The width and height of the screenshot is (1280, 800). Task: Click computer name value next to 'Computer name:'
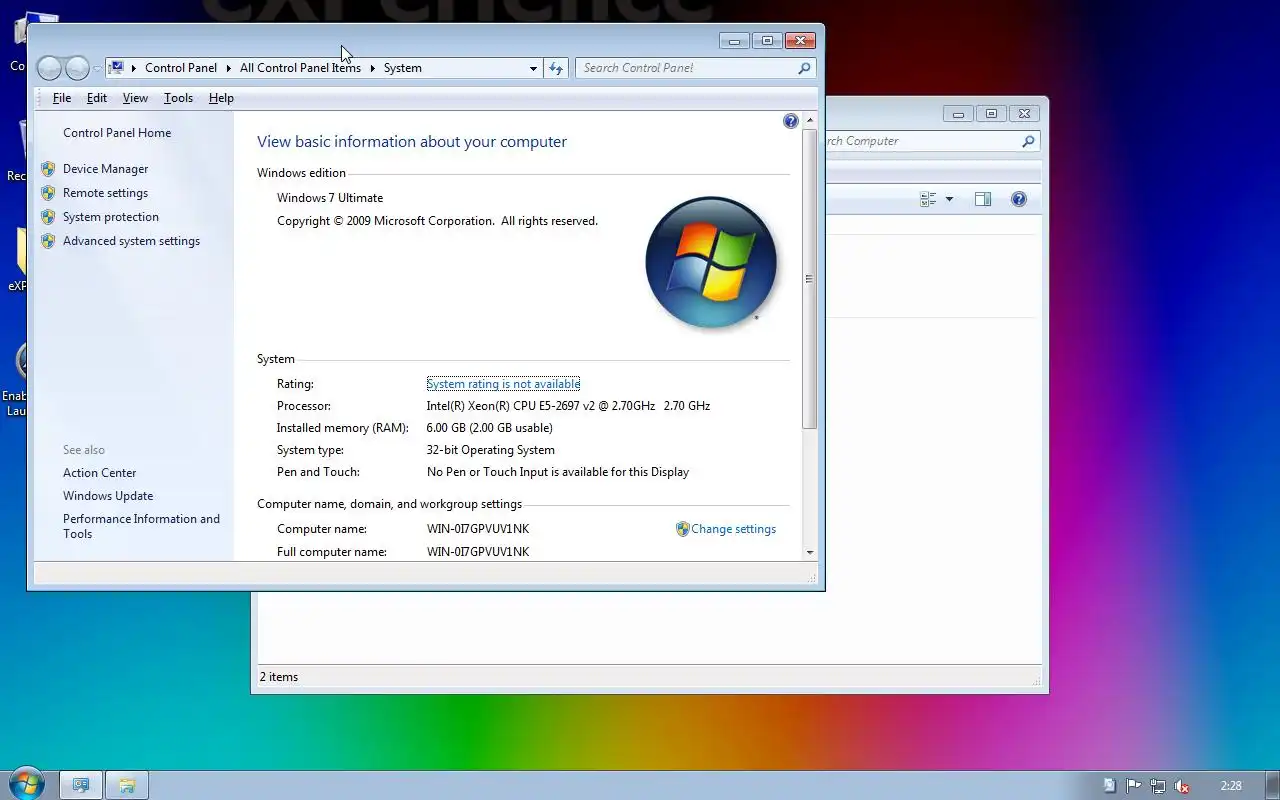(x=478, y=529)
